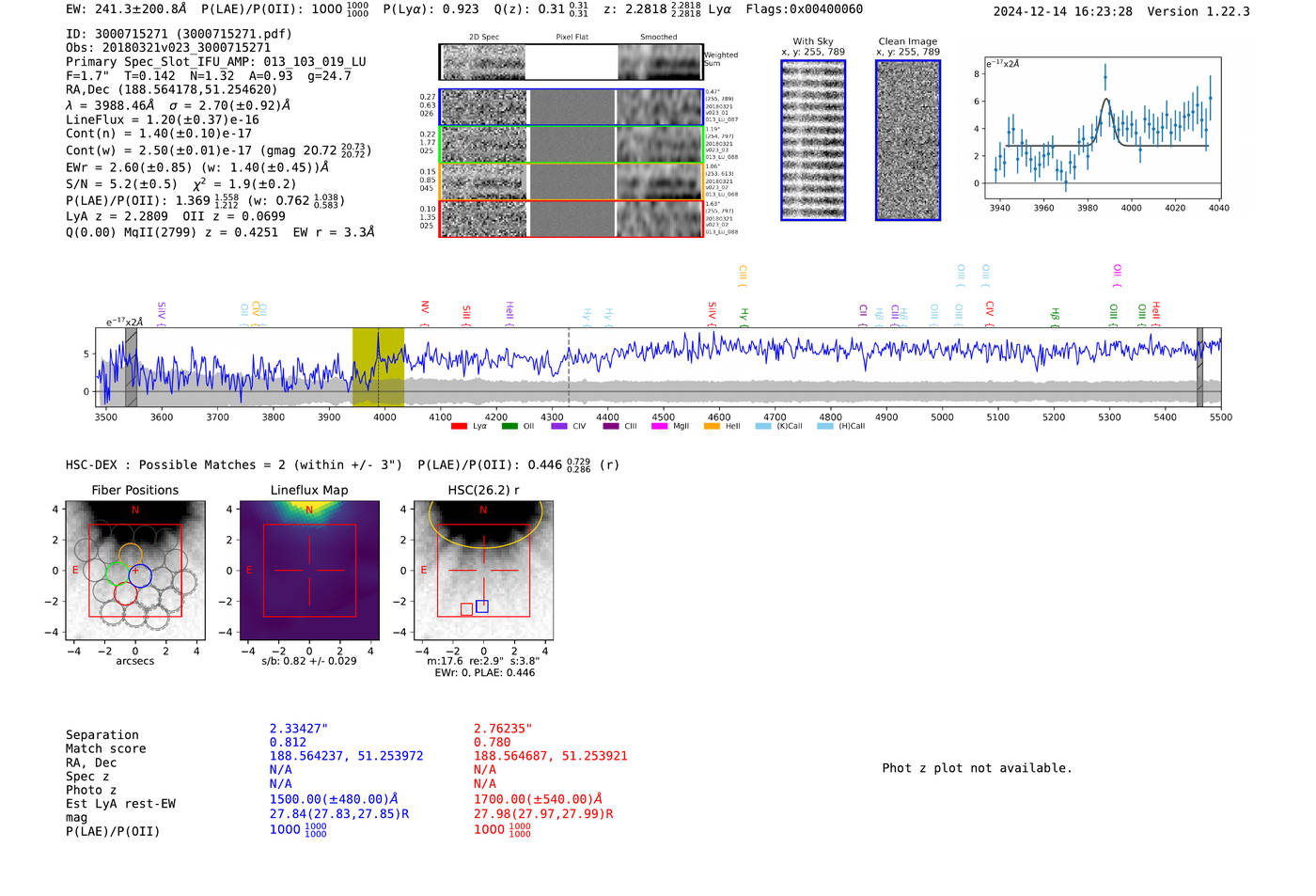Click the yellow highlighted region in spectrum
The image size is (1316, 896).
tap(378, 367)
